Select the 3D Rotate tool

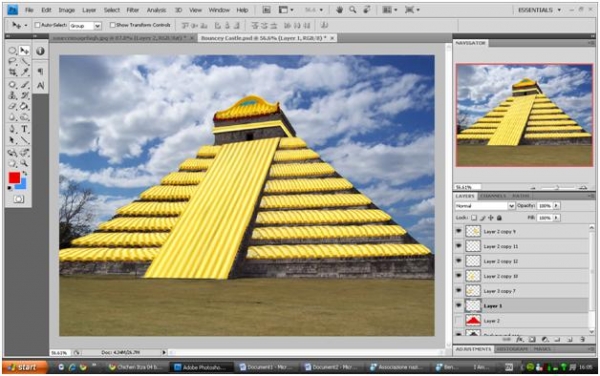[x=12, y=153]
